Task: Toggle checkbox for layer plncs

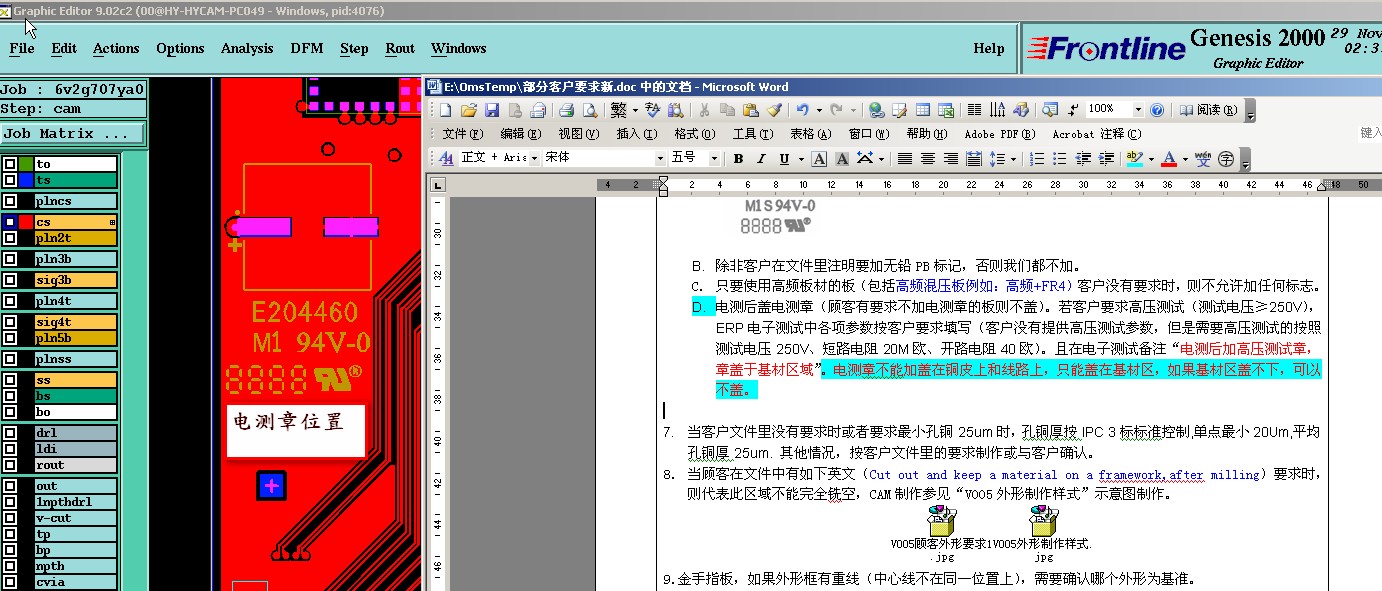Action: click(x=10, y=201)
